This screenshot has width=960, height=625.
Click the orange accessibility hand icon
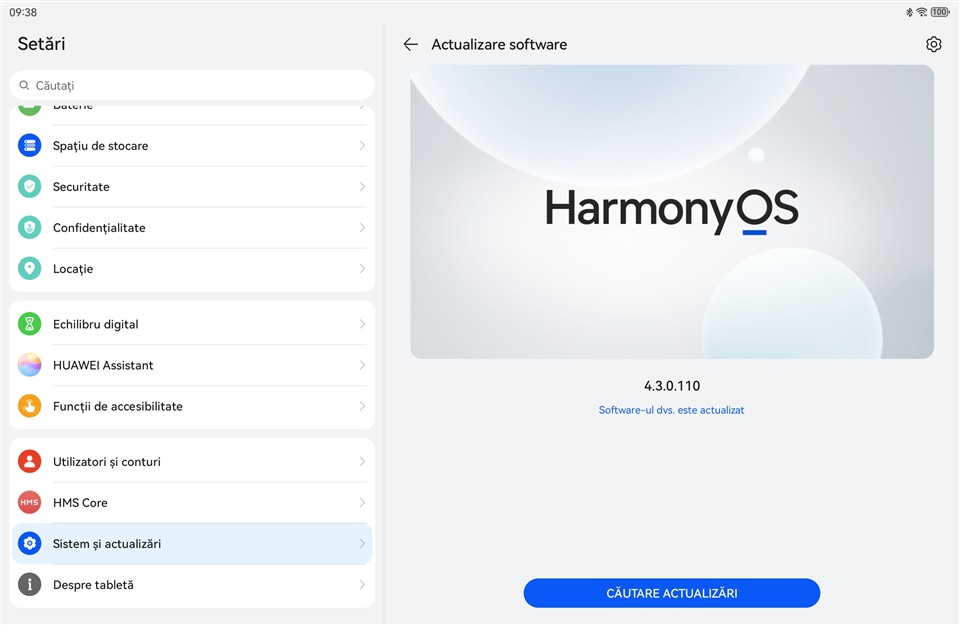30,406
